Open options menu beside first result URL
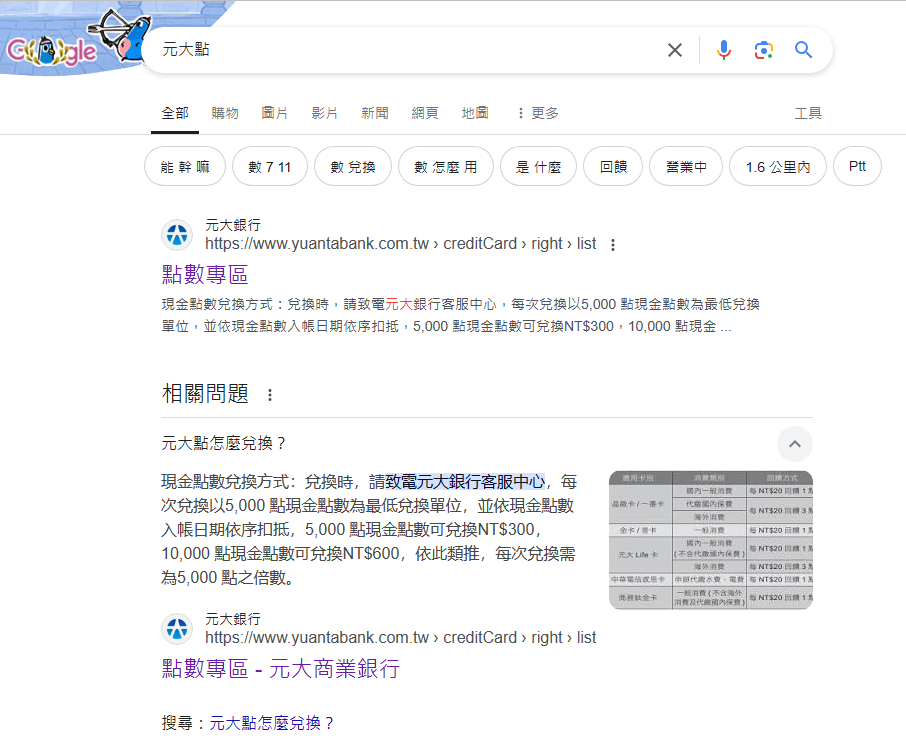The width and height of the screenshot is (906, 746). (613, 245)
